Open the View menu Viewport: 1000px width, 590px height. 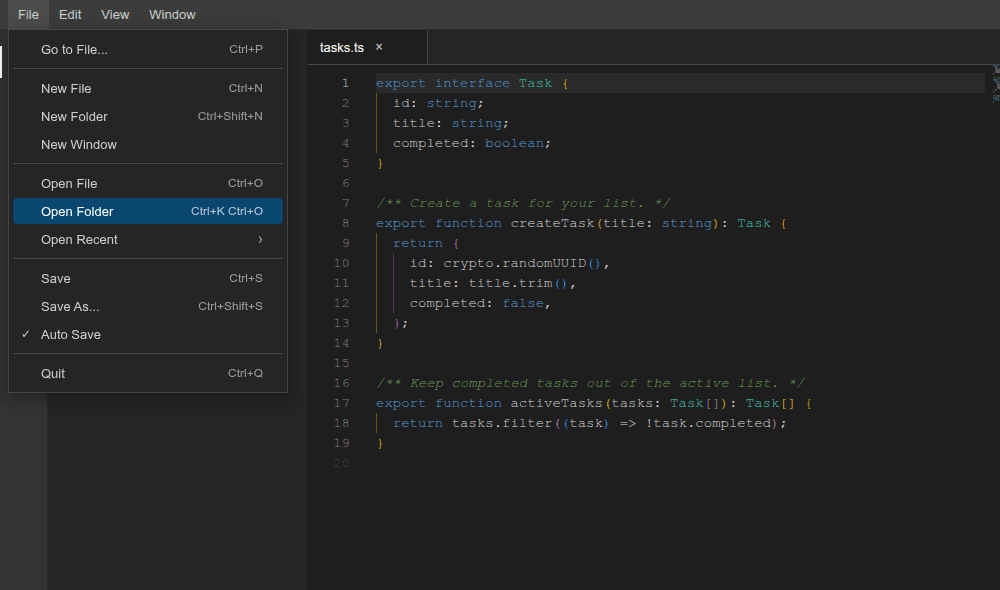(x=115, y=15)
